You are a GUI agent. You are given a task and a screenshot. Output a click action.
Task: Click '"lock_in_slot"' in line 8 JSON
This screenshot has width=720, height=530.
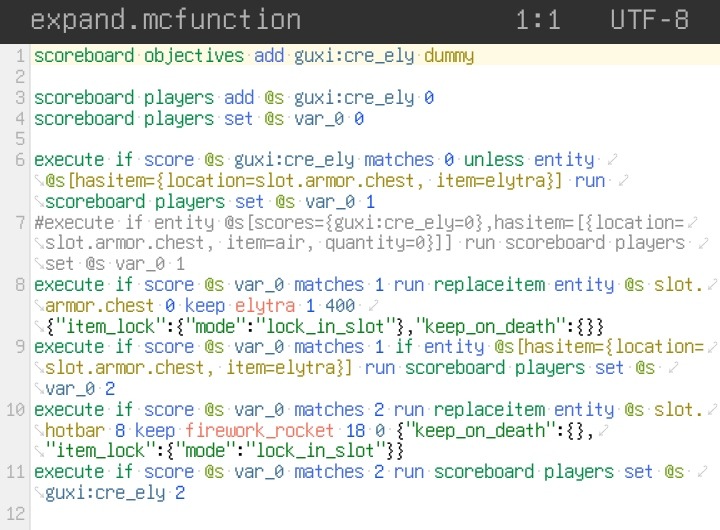point(325,327)
